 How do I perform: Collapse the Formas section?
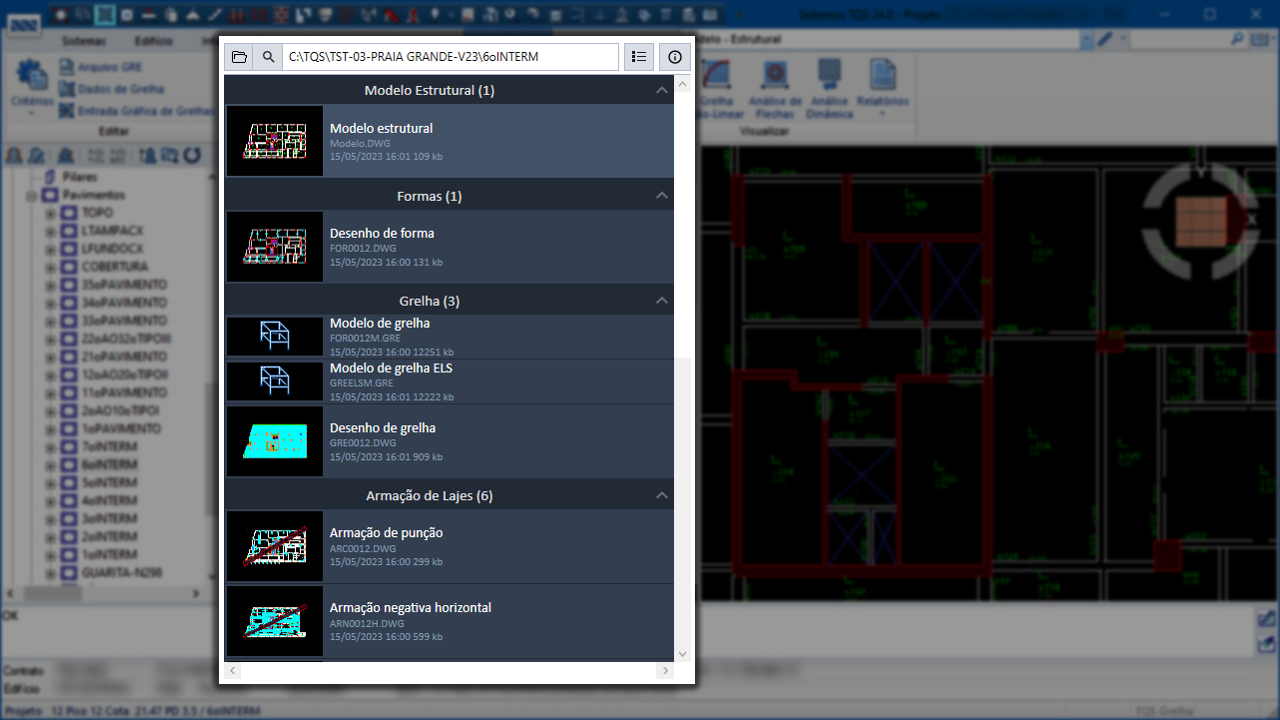tap(661, 196)
